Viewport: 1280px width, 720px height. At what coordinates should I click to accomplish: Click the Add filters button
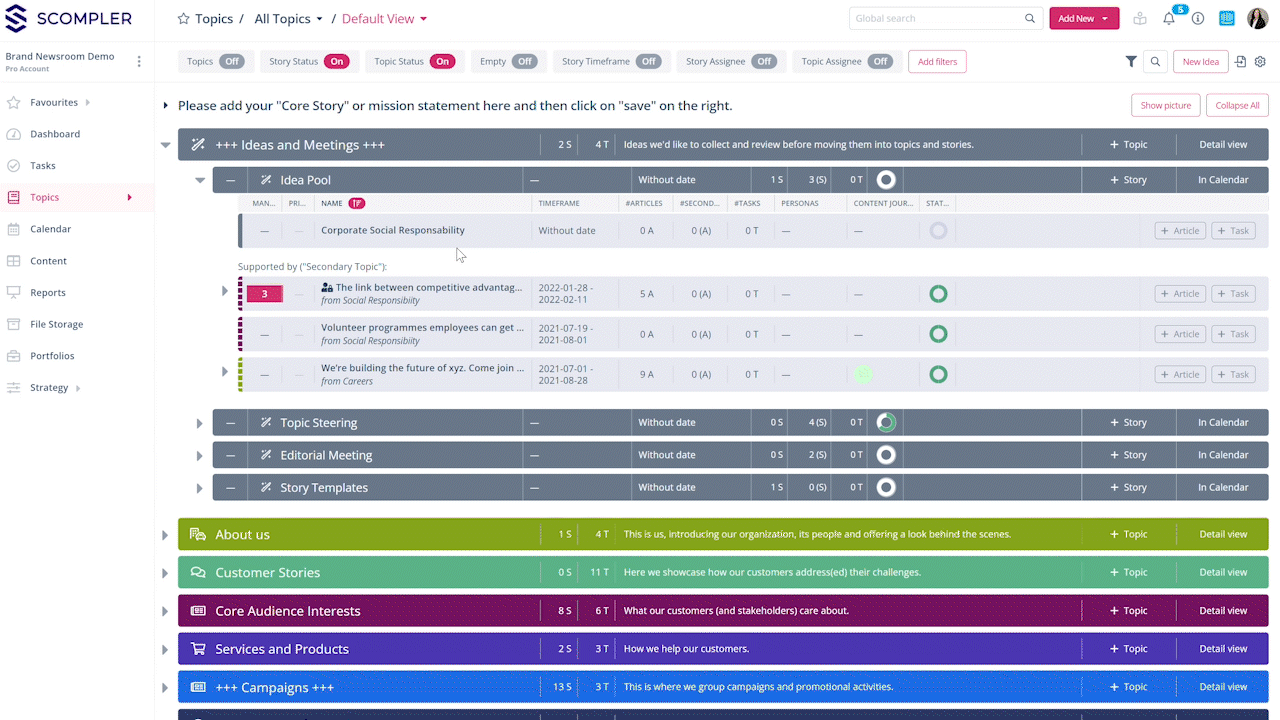[x=937, y=62]
